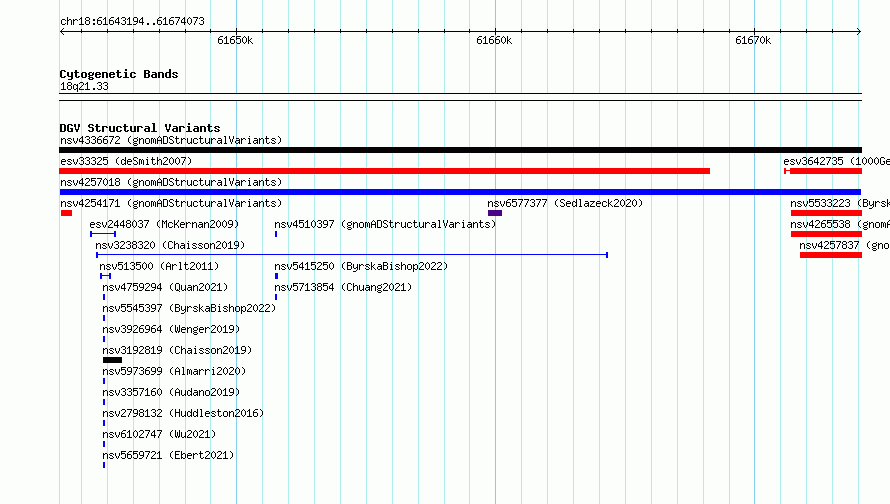890x504 pixels.
Task: Open the esv33325 (deSmith2007) label
Action: 126,161
